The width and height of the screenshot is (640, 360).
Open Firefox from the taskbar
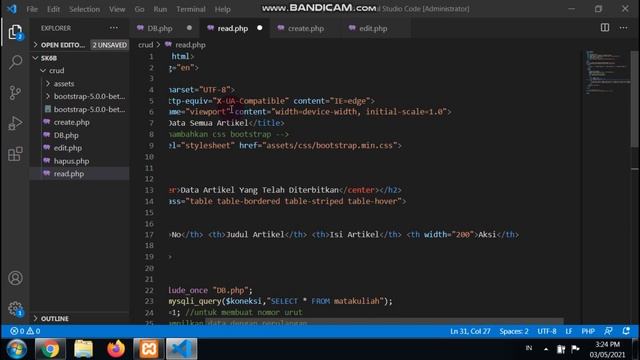click(116, 349)
